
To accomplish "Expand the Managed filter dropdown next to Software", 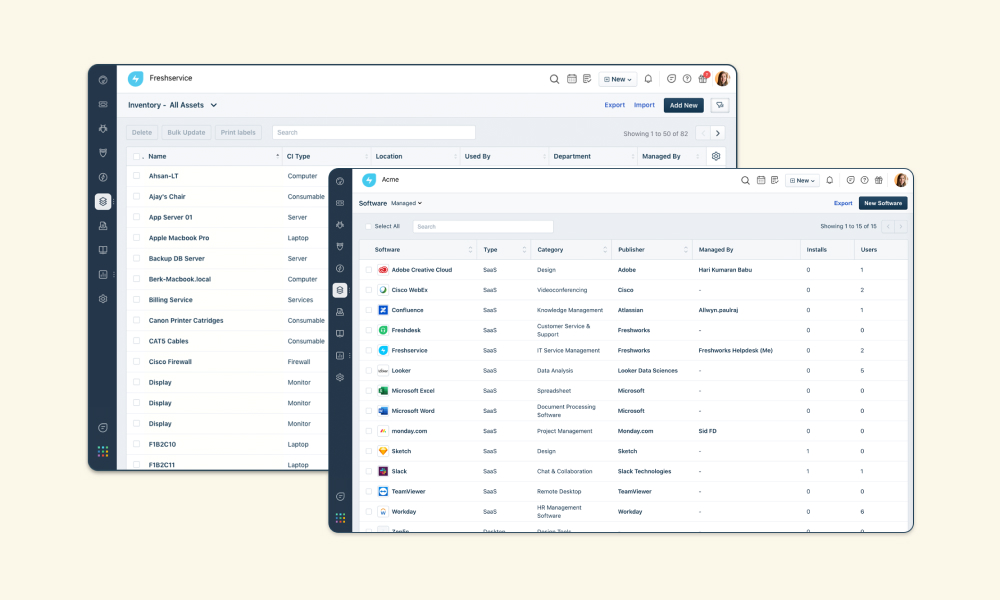I will click(x=406, y=203).
